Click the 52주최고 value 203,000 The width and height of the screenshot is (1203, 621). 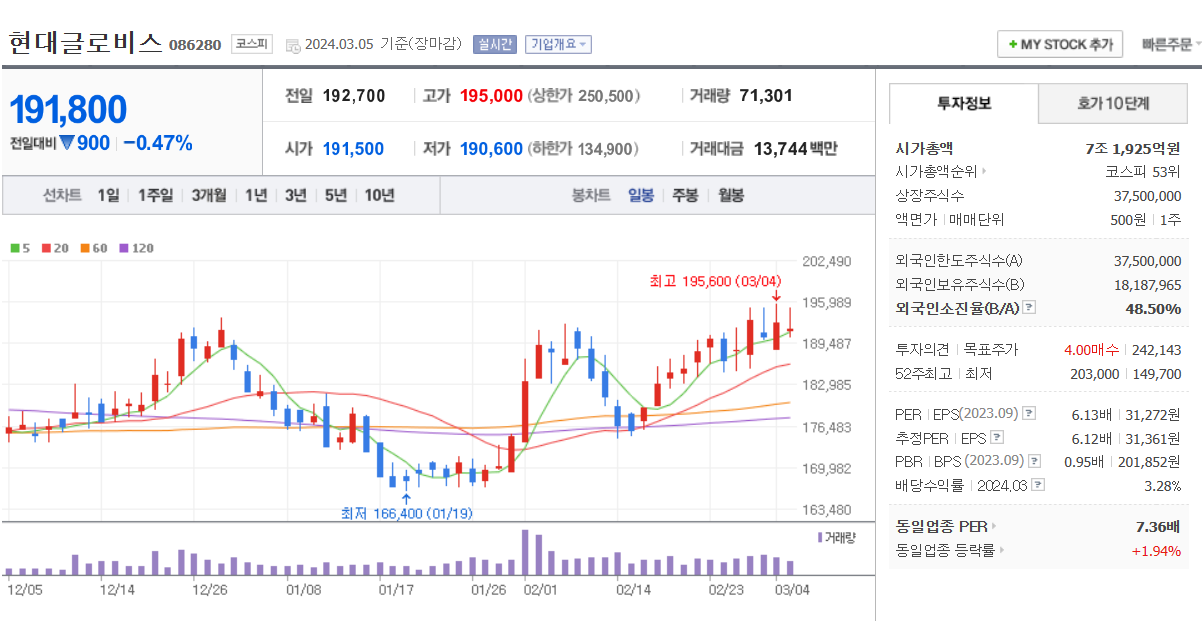1095,374
